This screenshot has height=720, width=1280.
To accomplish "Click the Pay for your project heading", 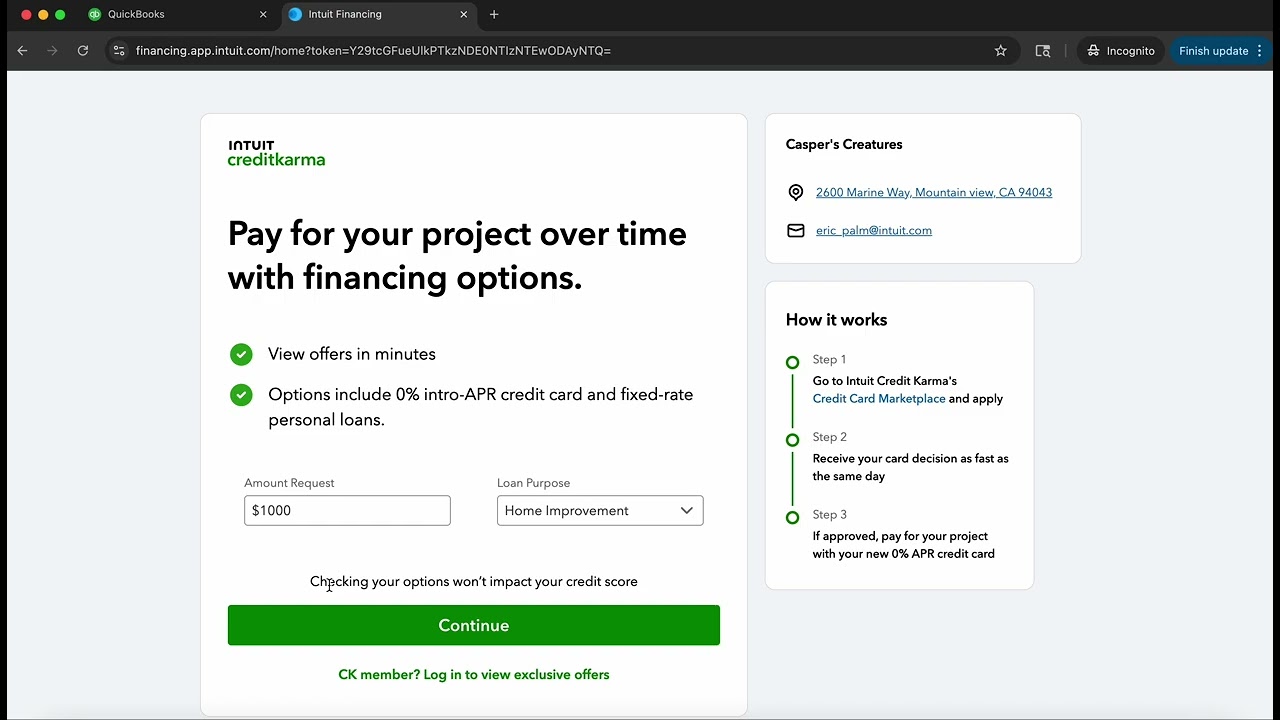I will point(457,256).
